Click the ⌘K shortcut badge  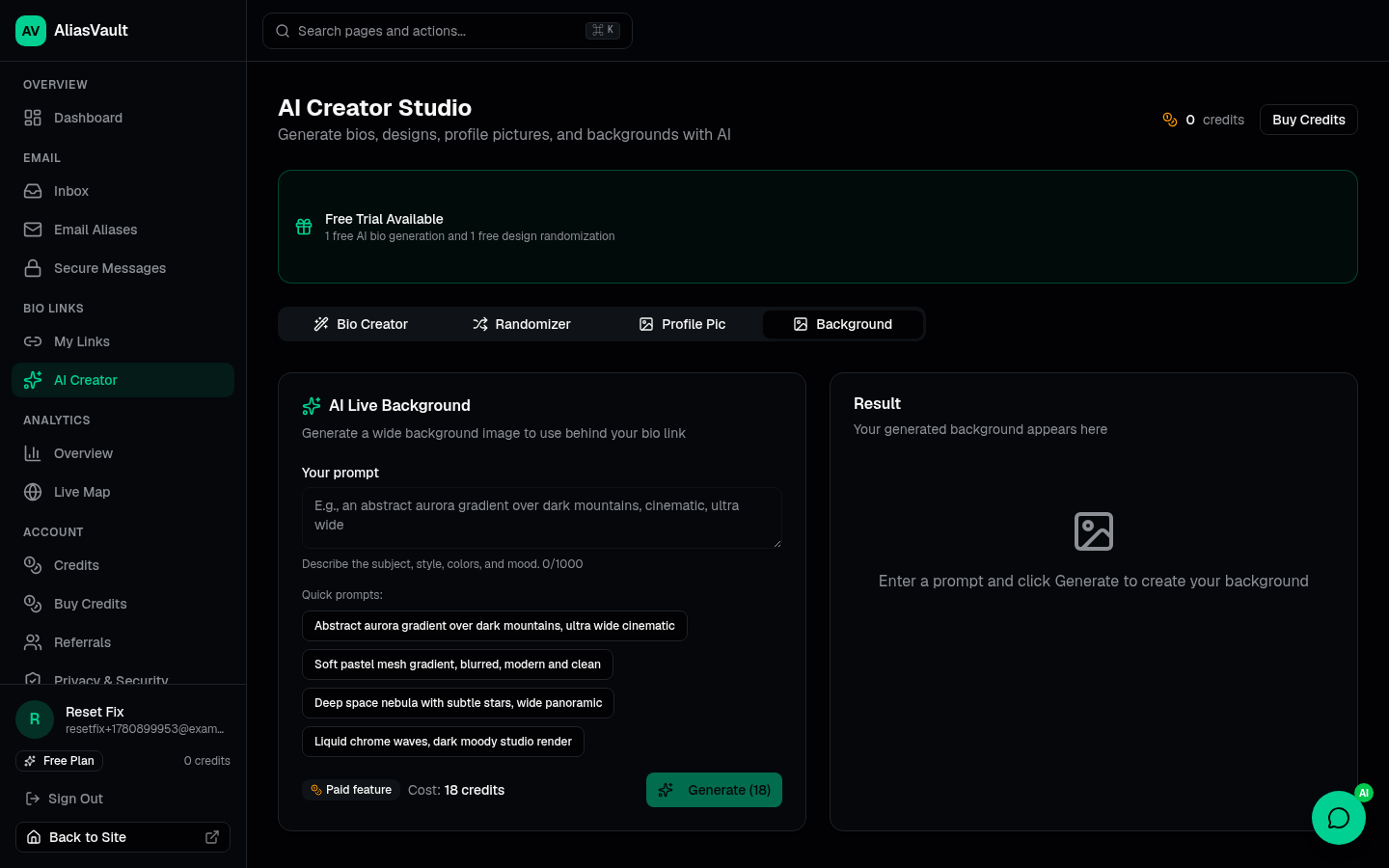click(603, 31)
